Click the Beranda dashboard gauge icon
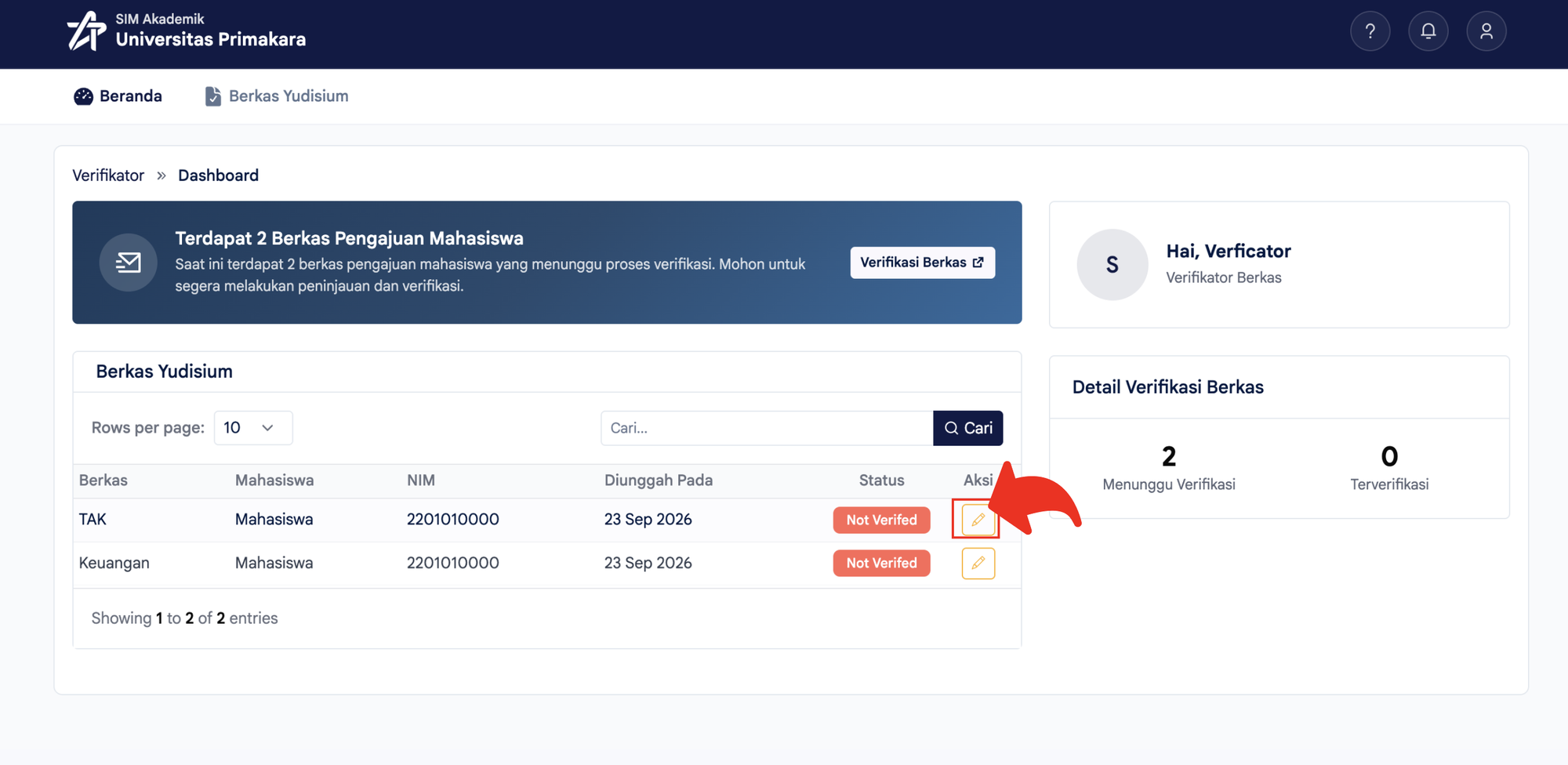The image size is (1568, 765). pos(83,96)
